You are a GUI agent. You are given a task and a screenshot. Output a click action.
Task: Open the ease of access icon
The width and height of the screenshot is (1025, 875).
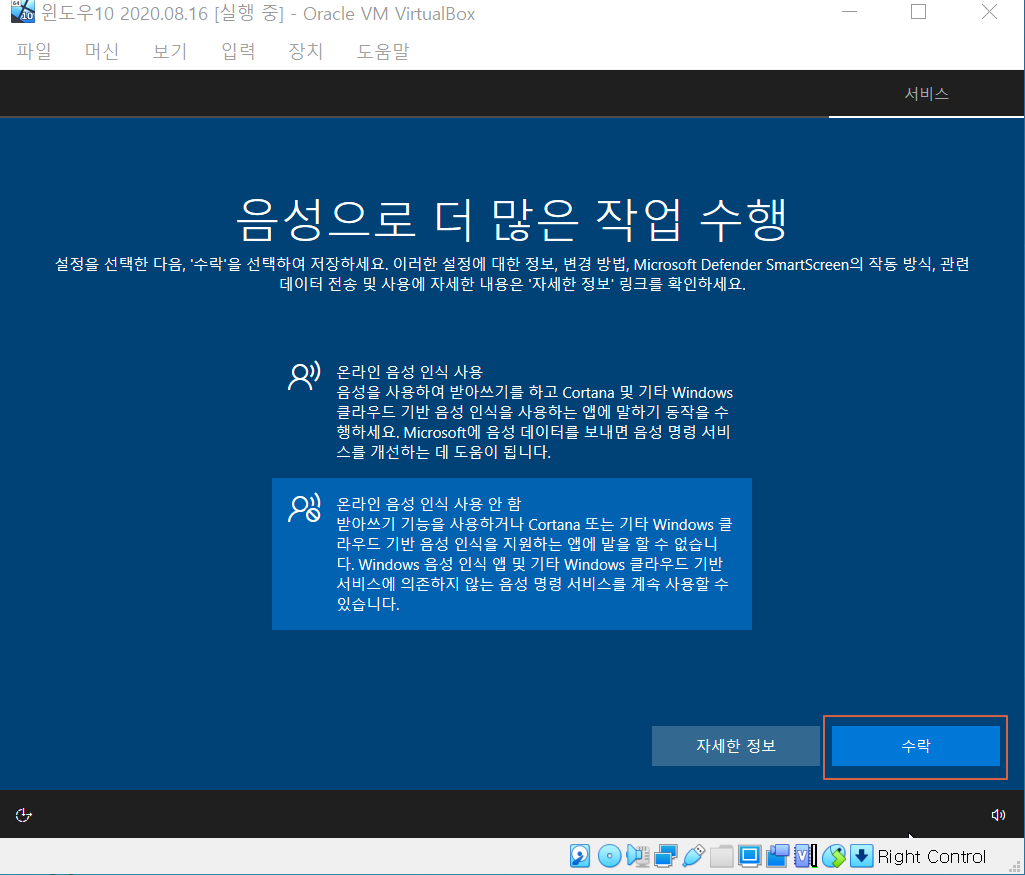click(24, 815)
